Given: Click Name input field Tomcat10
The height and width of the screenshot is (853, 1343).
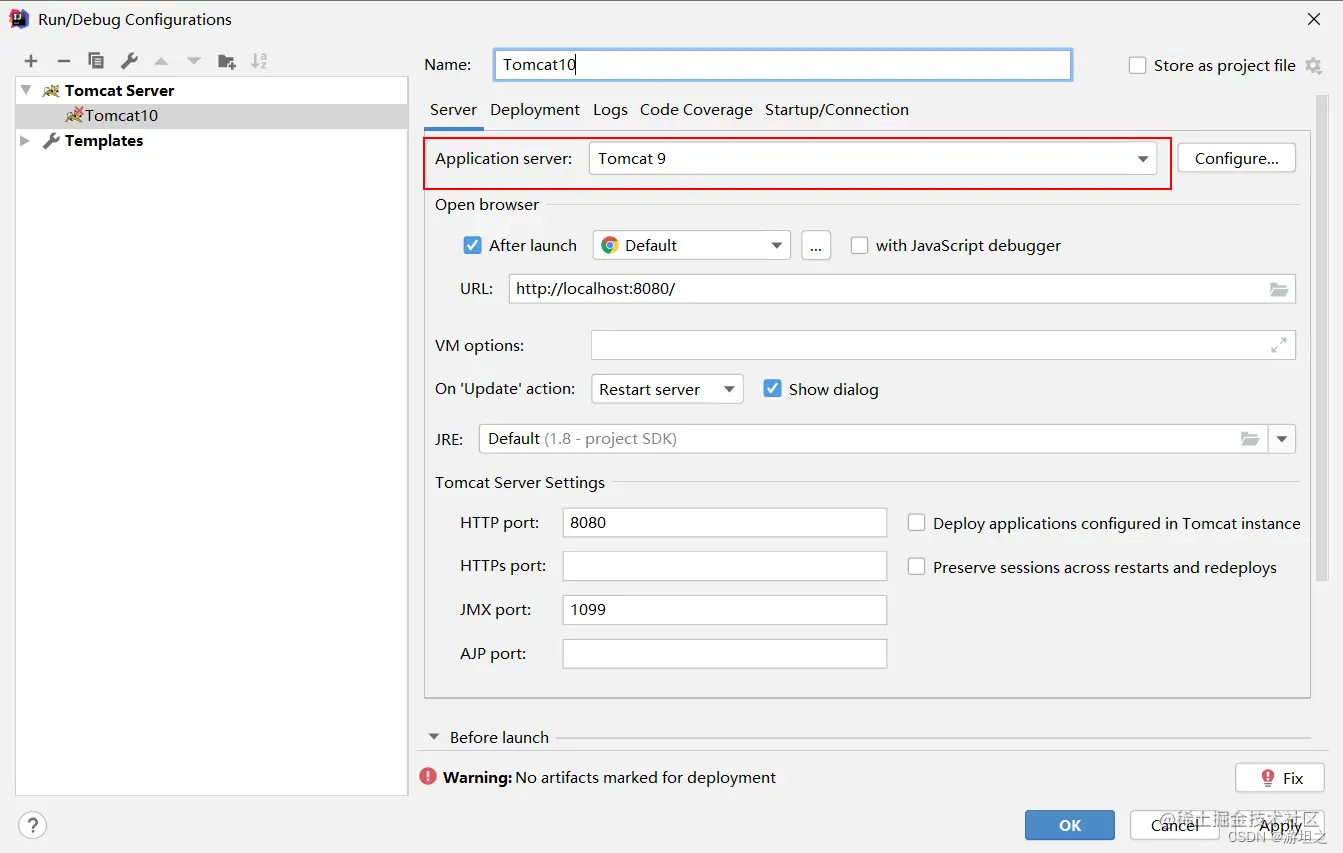Looking at the screenshot, I should click(783, 65).
